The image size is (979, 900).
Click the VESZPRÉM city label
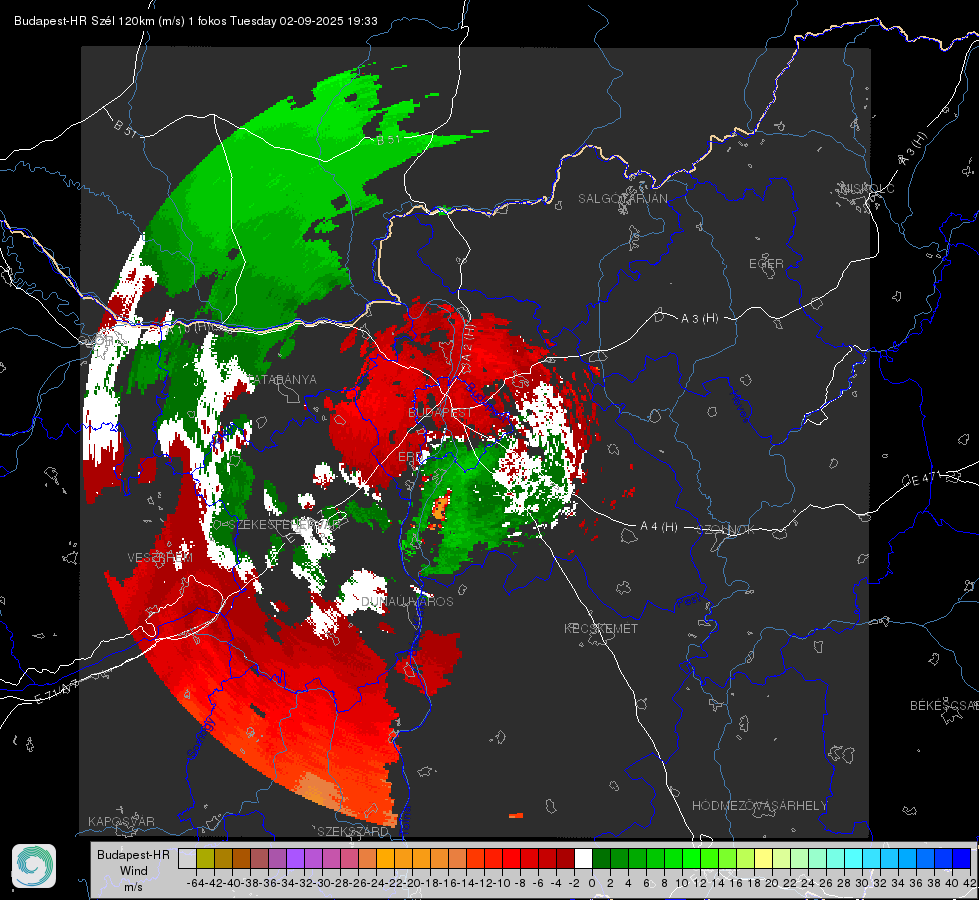tap(160, 558)
